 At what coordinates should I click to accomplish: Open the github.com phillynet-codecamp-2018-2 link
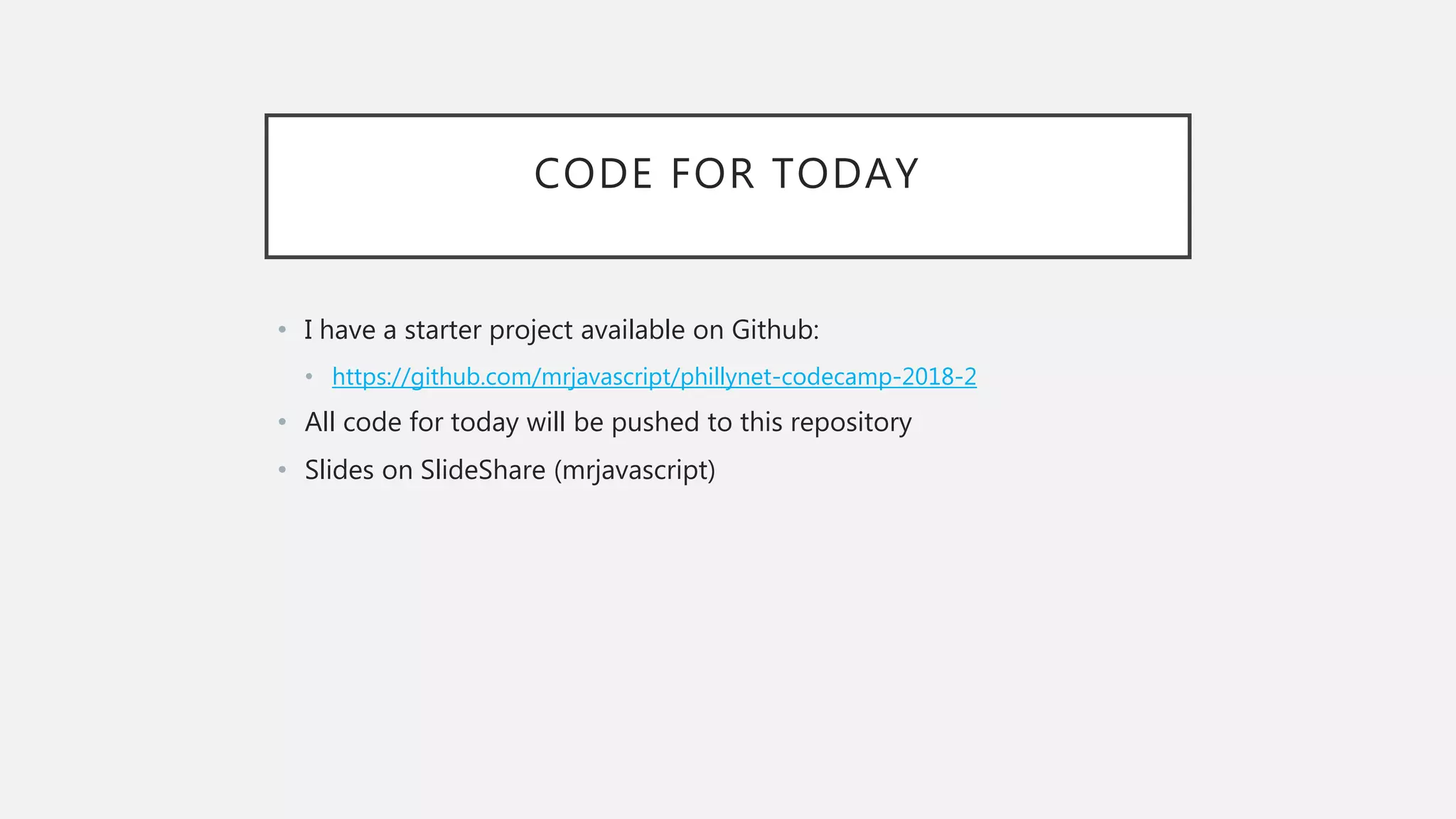coord(654,377)
